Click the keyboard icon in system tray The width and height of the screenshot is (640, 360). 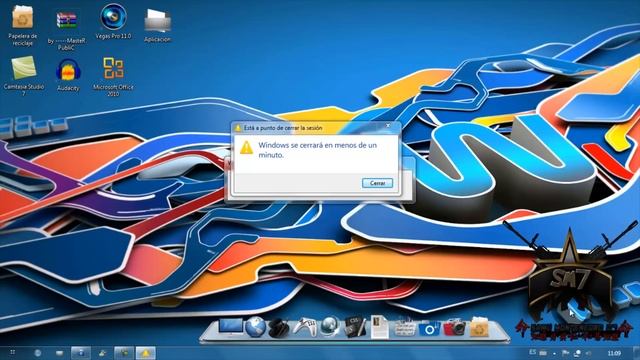click(543, 353)
